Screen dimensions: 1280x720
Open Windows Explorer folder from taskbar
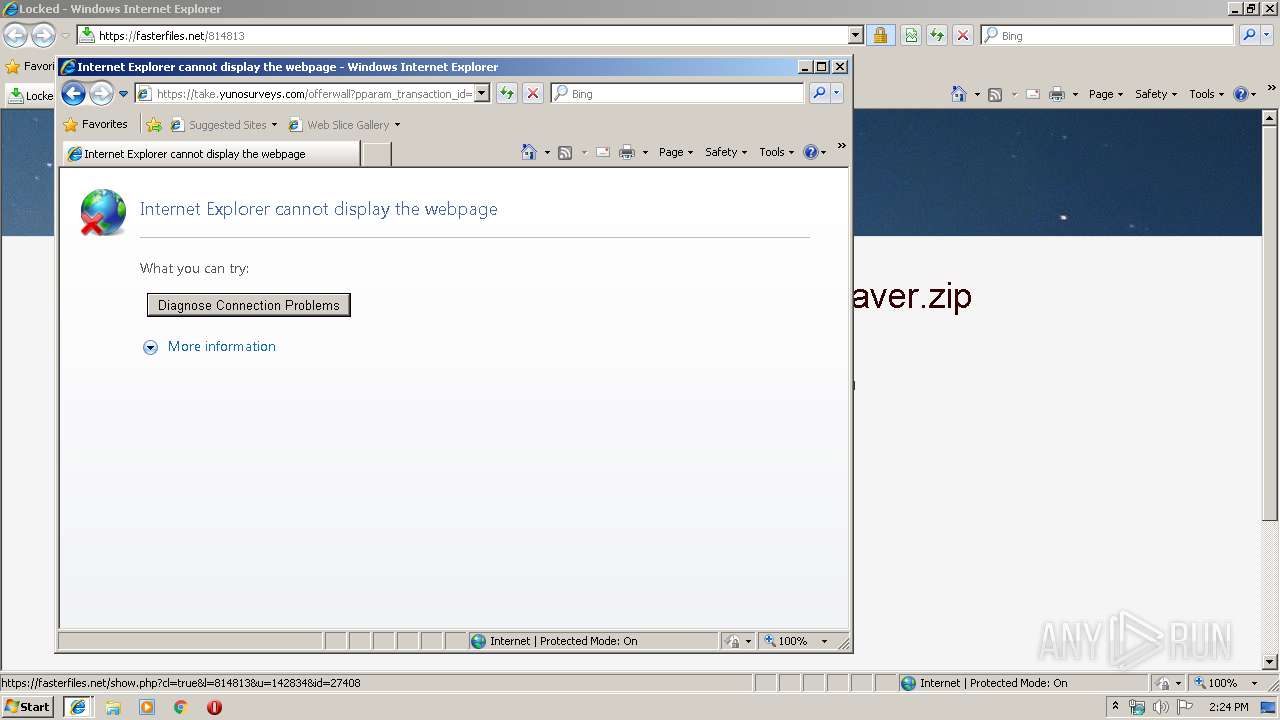point(113,707)
